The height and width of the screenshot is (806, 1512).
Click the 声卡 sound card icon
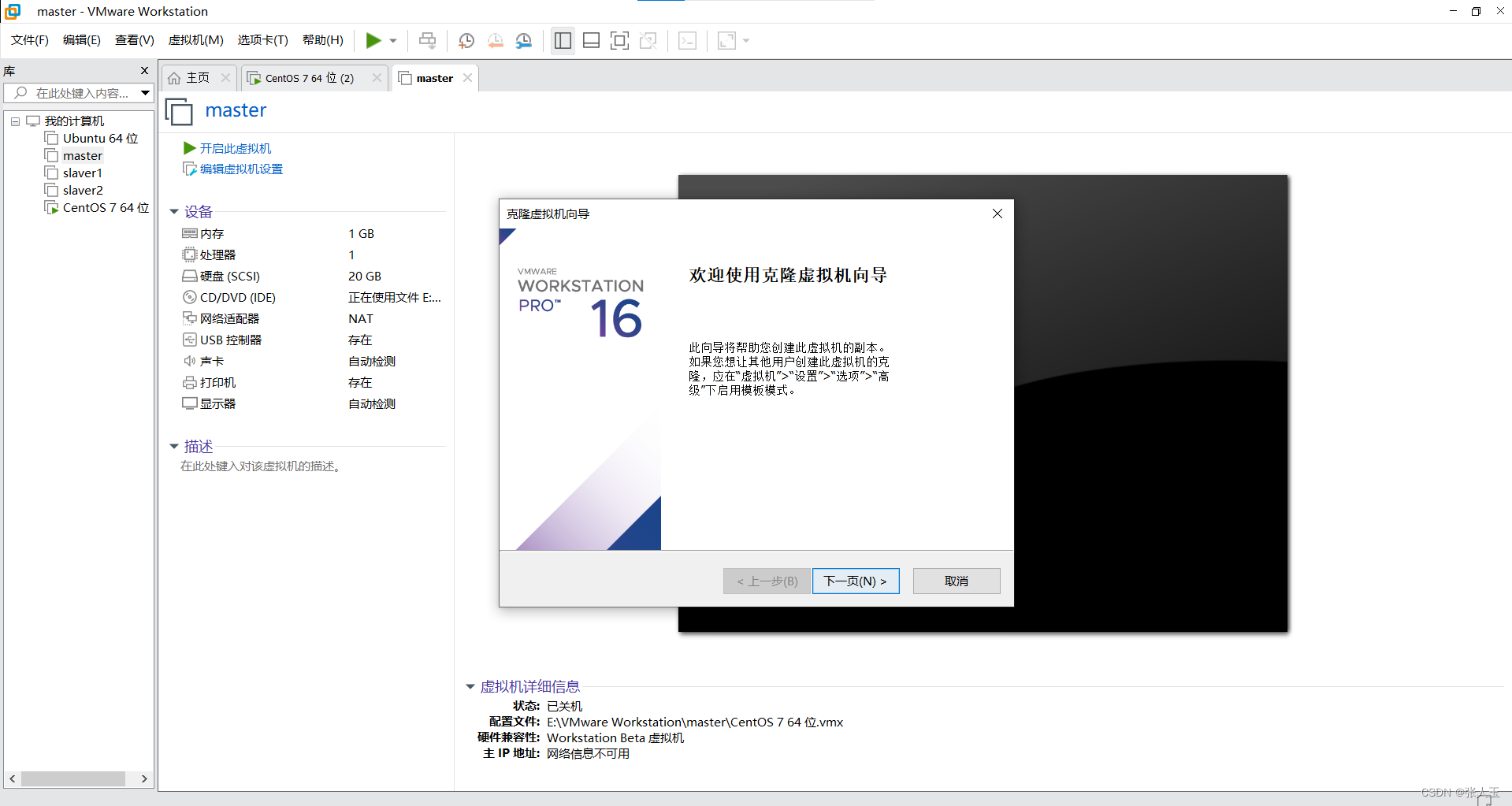pos(189,361)
